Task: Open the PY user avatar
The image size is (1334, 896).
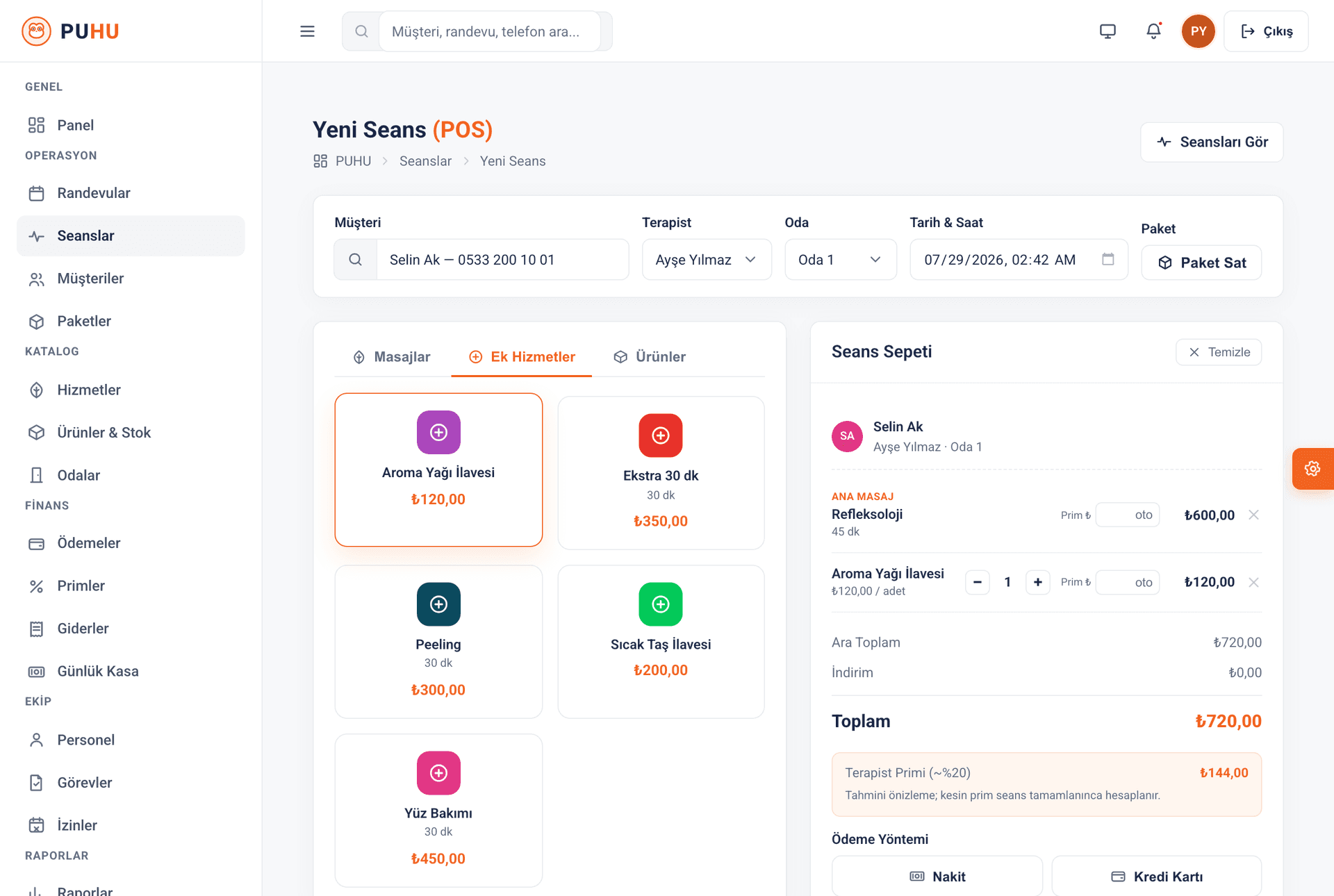Action: [1199, 31]
